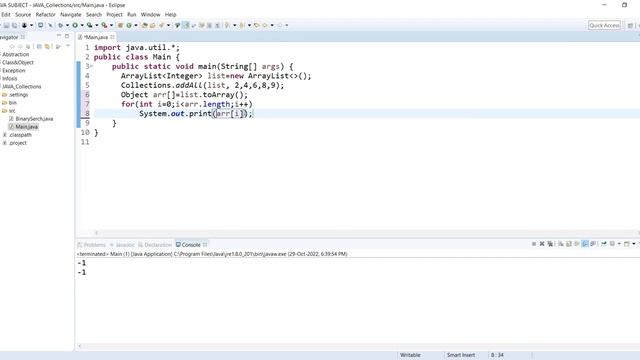Viewport: 640px width, 360px height.
Task: Select BinarySerch.java in Navigator tree
Action: [34, 119]
